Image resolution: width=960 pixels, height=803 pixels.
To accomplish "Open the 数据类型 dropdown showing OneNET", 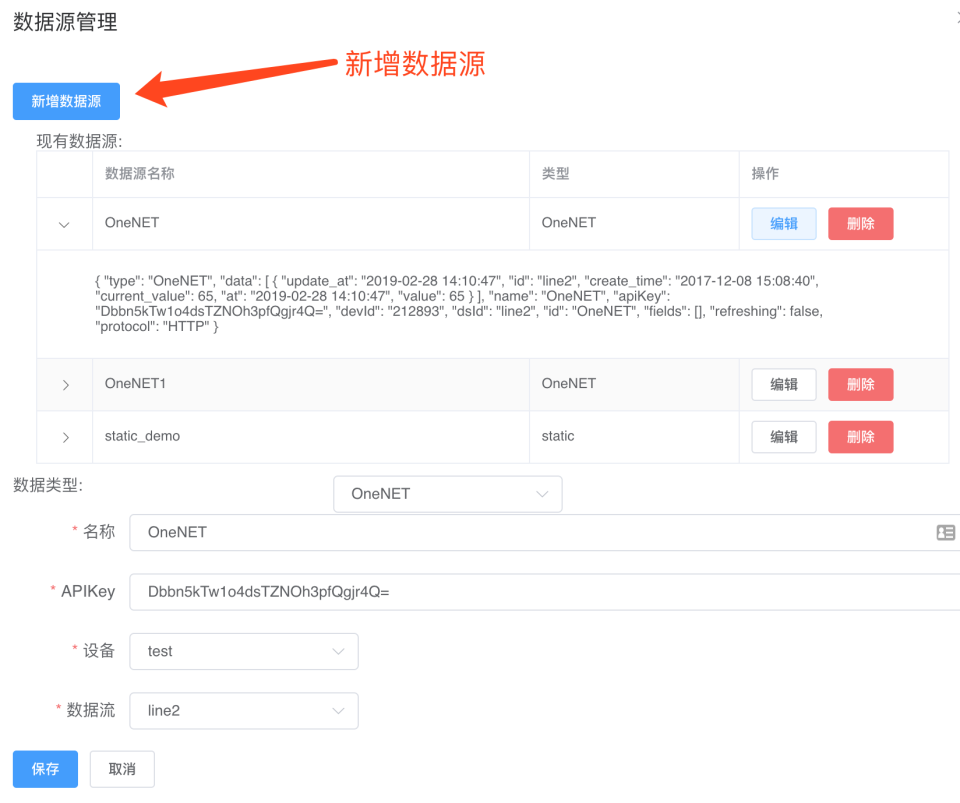I will (448, 494).
